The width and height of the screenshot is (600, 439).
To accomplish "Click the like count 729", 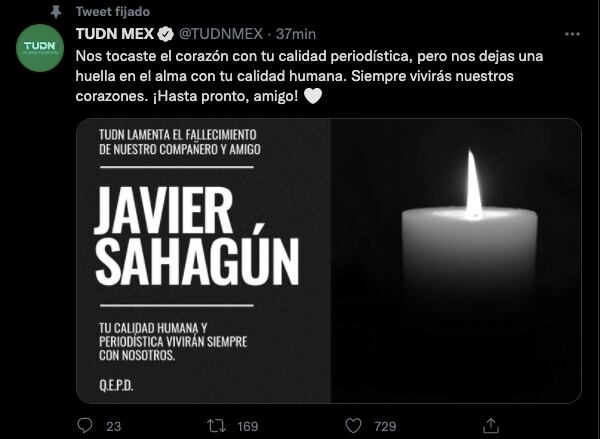I will [385, 426].
